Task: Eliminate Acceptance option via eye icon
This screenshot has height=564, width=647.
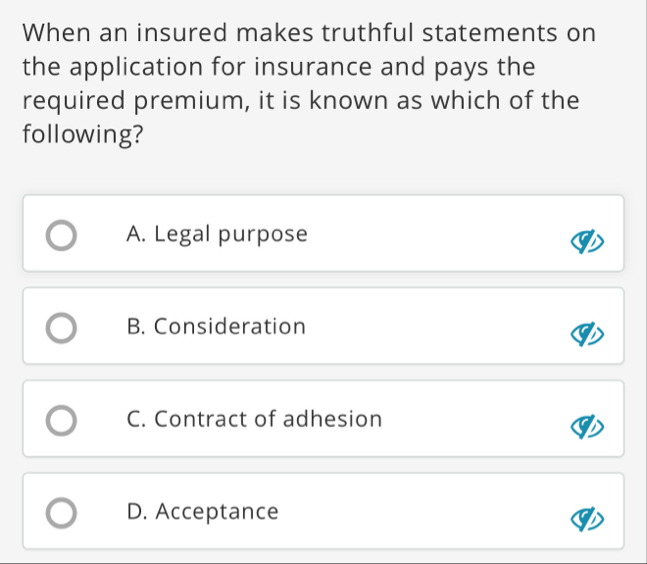Action: (587, 519)
